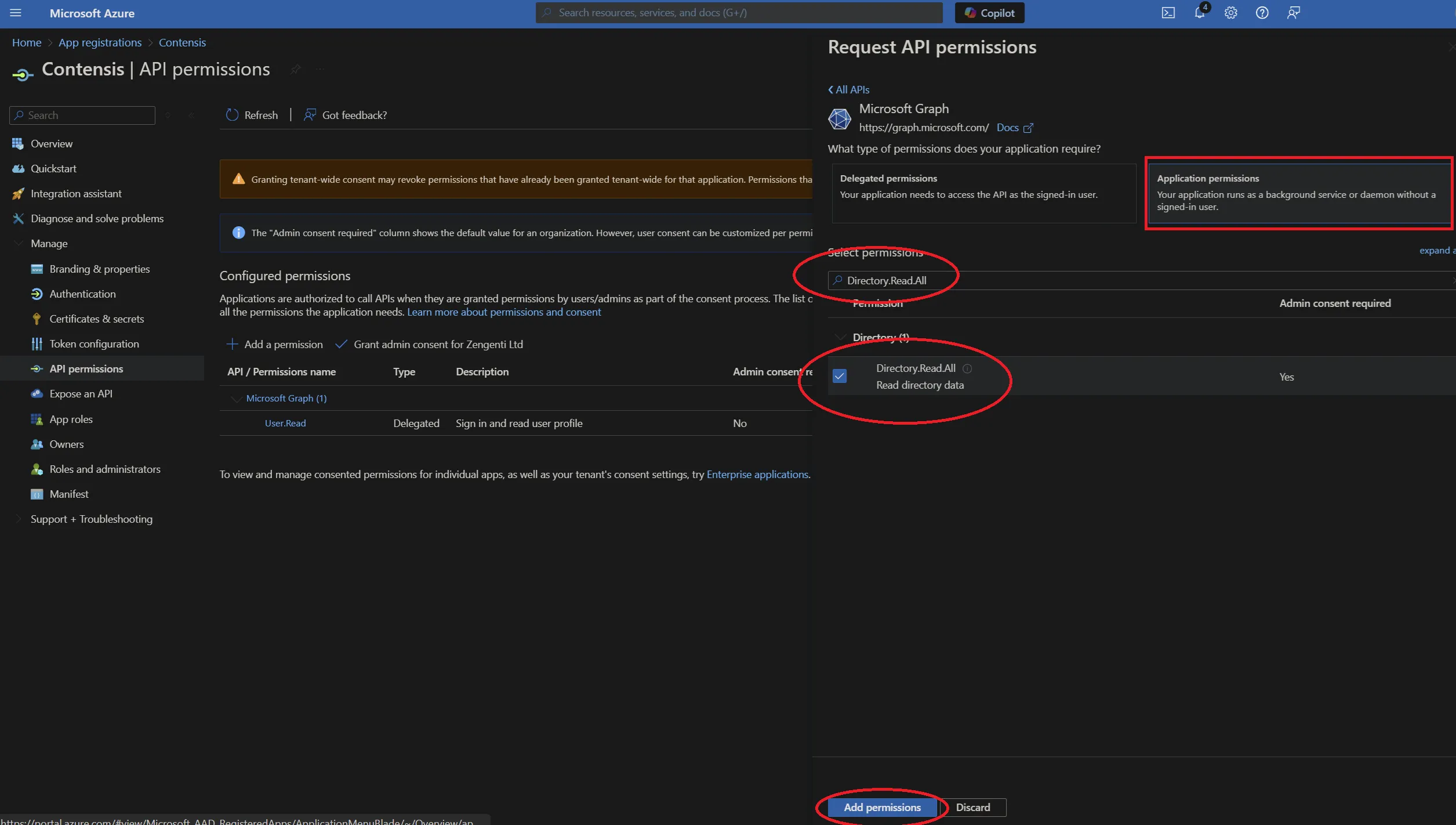Click the Discard button
Image resolution: width=1456 pixels, height=825 pixels.
pyautogui.click(x=972, y=807)
